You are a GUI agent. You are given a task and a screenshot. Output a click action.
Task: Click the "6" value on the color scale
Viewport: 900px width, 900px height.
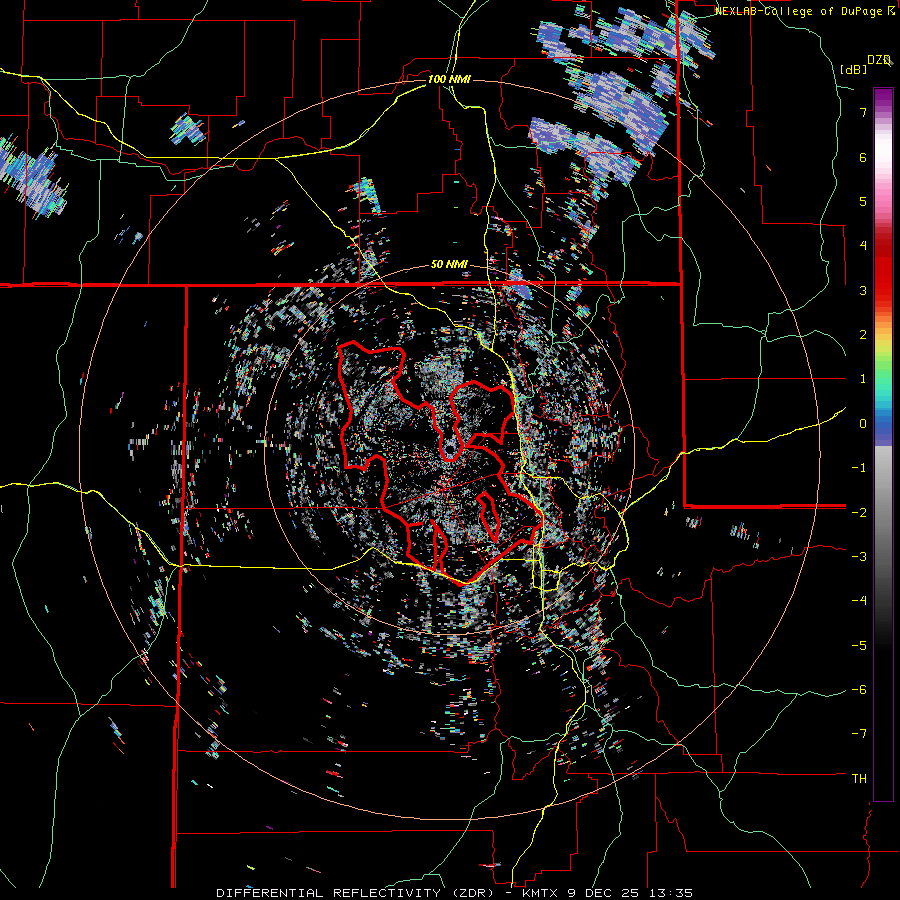[x=863, y=157]
